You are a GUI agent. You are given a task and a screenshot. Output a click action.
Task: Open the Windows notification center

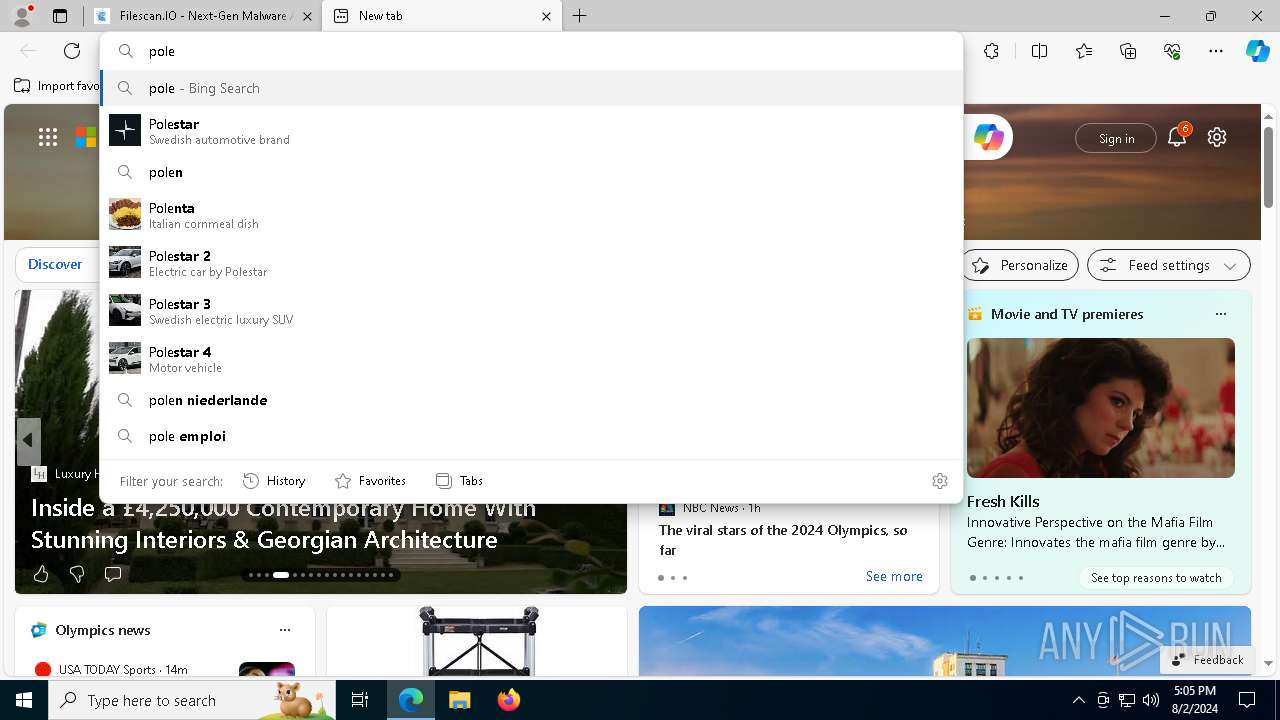[1248, 700]
